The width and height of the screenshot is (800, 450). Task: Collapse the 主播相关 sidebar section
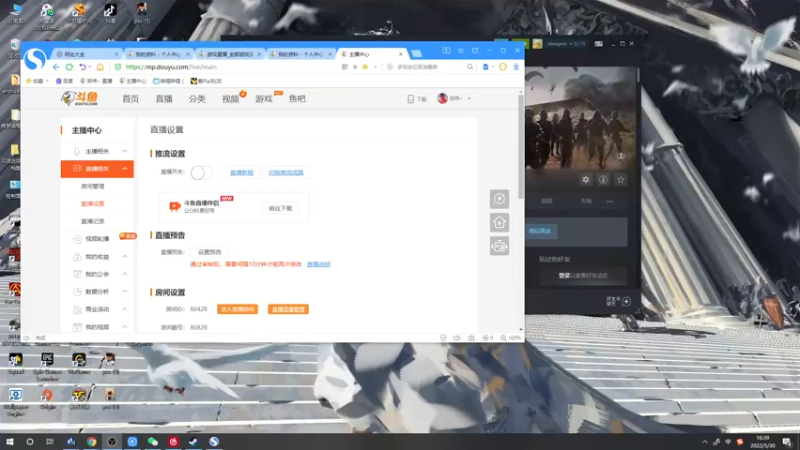(124, 151)
